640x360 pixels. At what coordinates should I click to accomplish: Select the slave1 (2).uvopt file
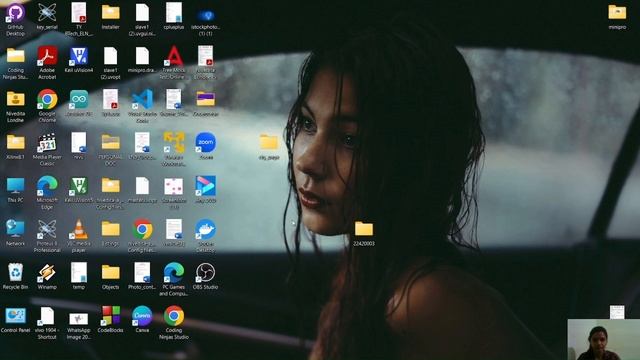pyautogui.click(x=111, y=56)
